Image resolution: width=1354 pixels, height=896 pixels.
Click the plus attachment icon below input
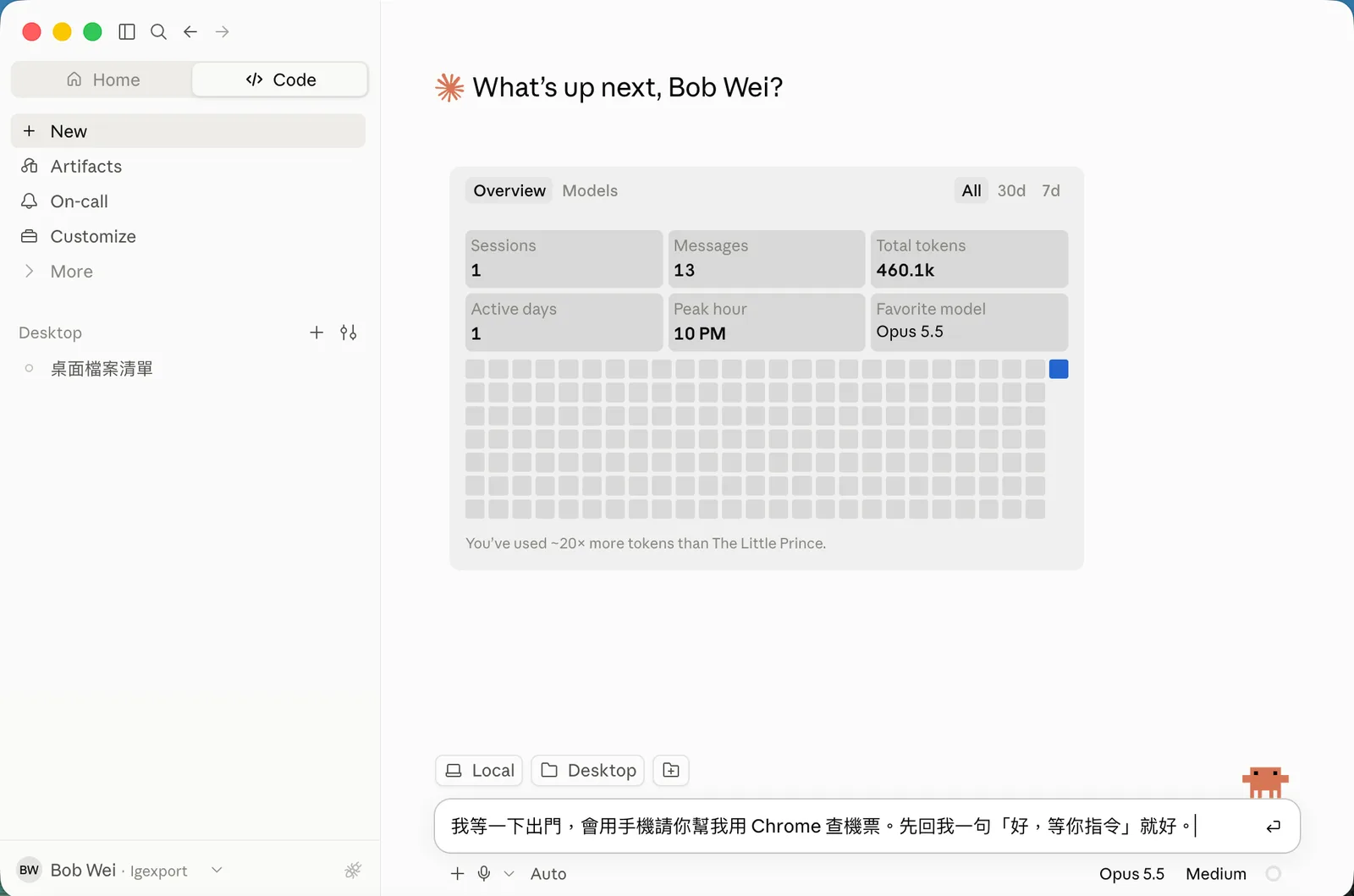pyautogui.click(x=457, y=873)
